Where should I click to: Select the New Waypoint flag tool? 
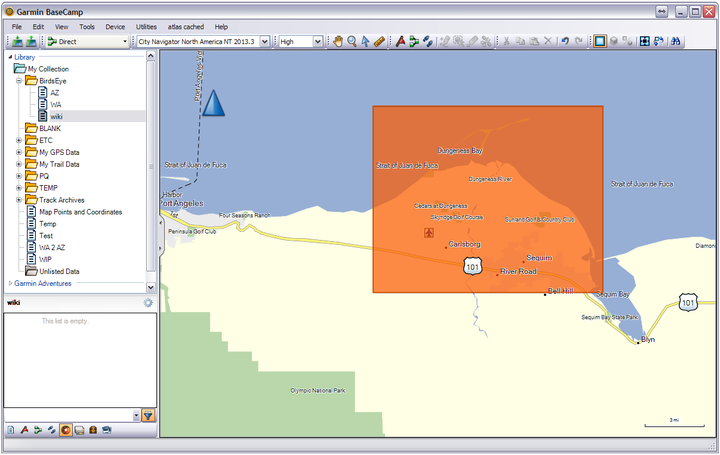[400, 41]
